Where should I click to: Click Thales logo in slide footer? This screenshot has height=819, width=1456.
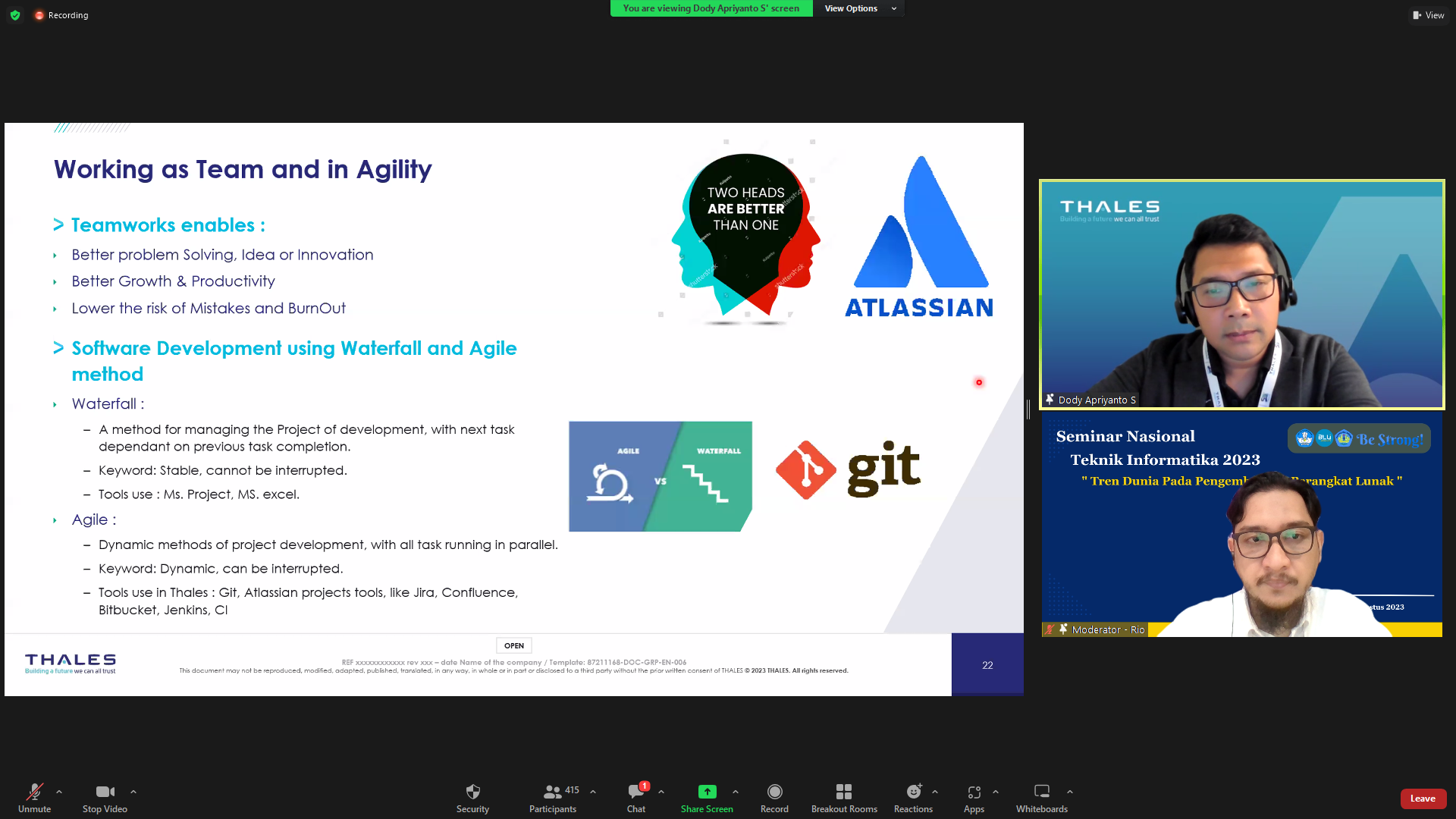71,664
